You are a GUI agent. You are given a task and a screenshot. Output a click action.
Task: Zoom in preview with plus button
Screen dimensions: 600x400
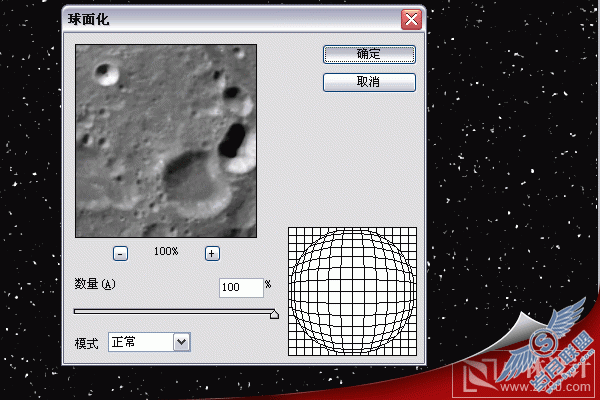212,253
